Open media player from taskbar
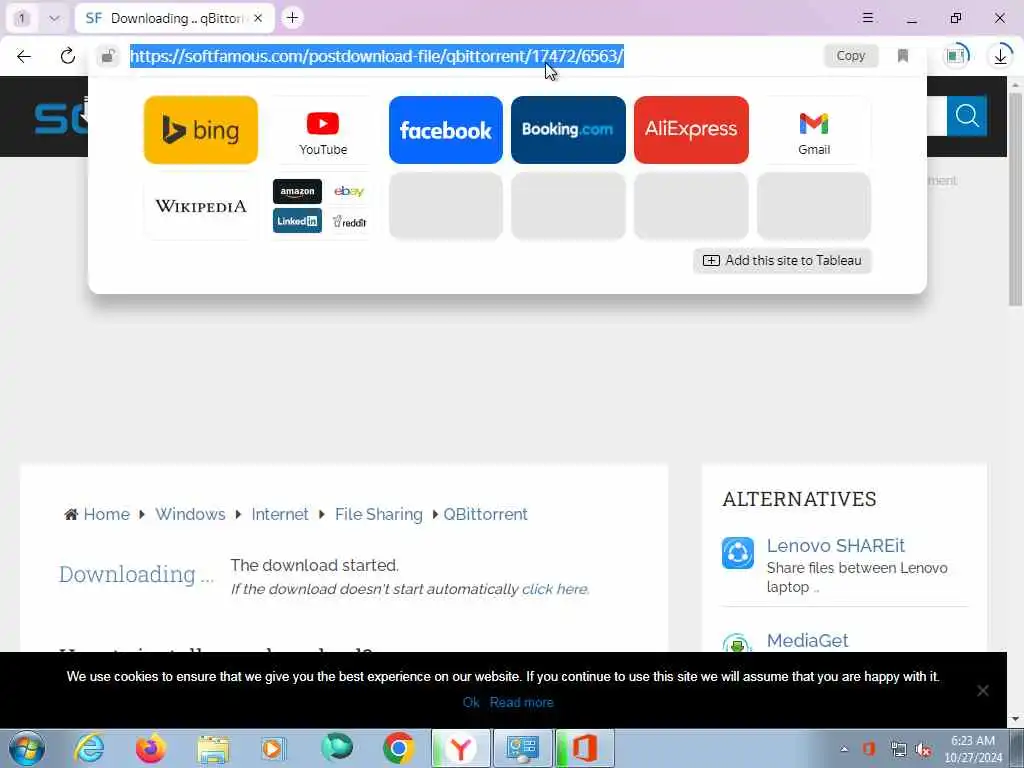 pyautogui.click(x=273, y=748)
